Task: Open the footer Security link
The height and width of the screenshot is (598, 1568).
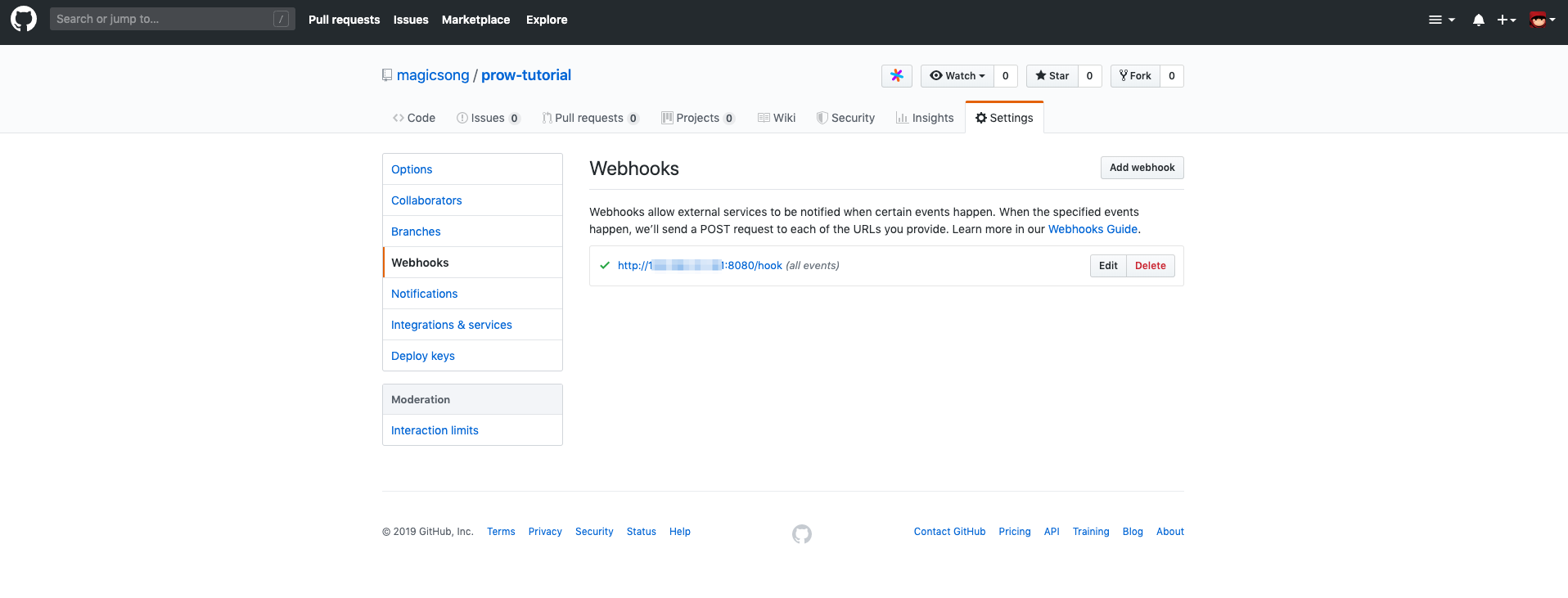Action: [594, 532]
